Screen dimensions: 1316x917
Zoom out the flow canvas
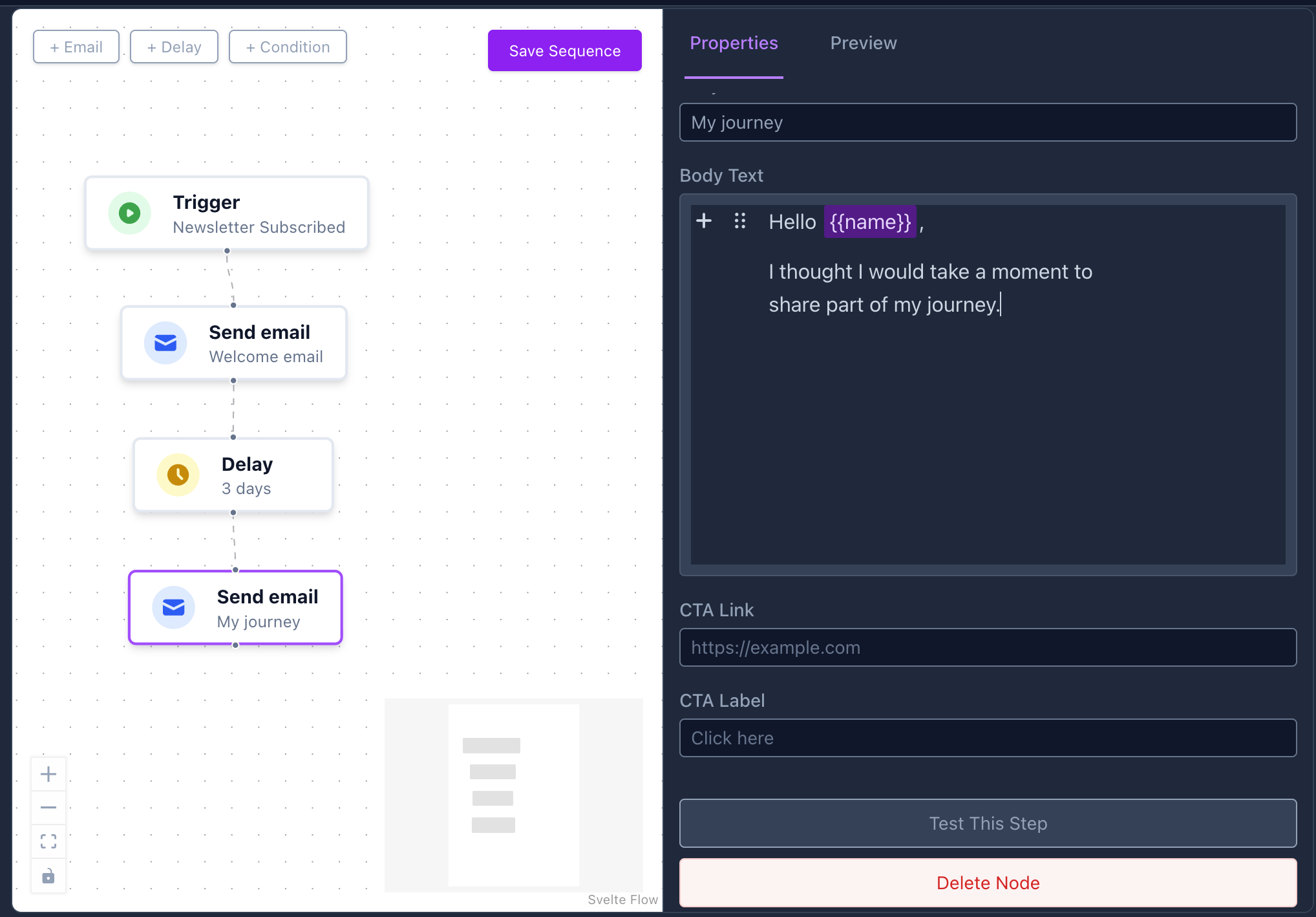pyautogui.click(x=48, y=808)
